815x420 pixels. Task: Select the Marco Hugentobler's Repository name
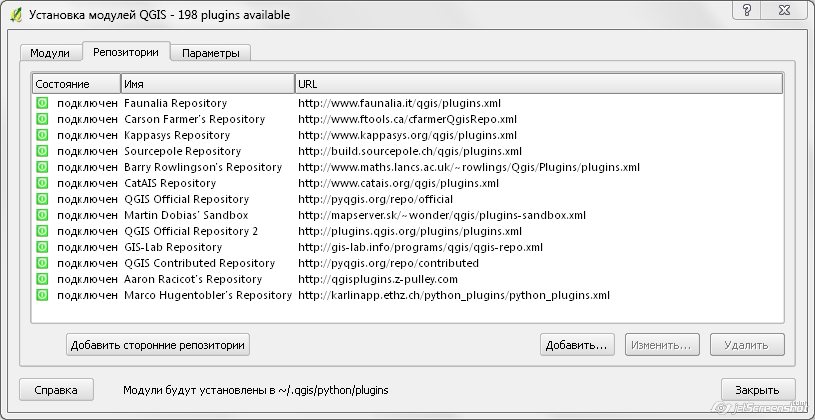tap(208, 295)
